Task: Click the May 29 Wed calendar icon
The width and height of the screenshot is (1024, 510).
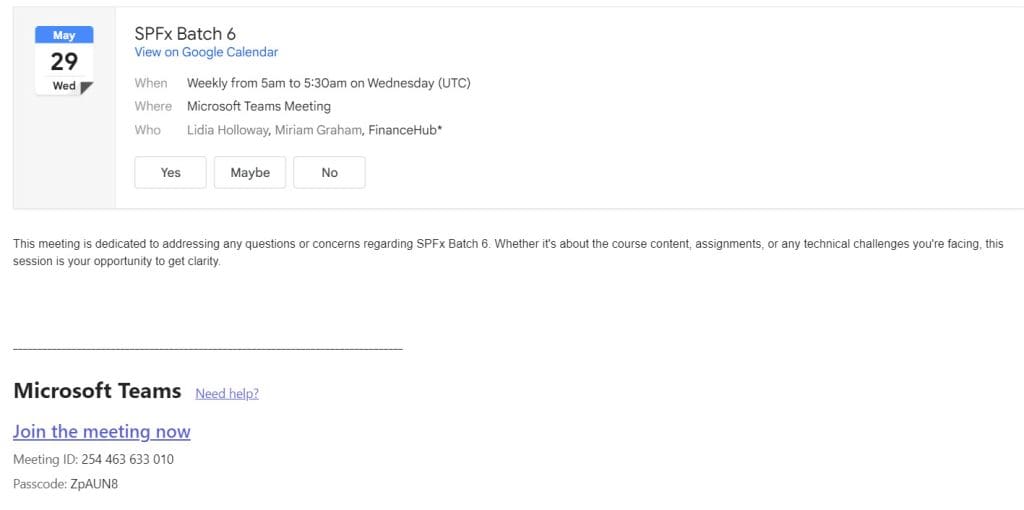Action: tap(64, 61)
